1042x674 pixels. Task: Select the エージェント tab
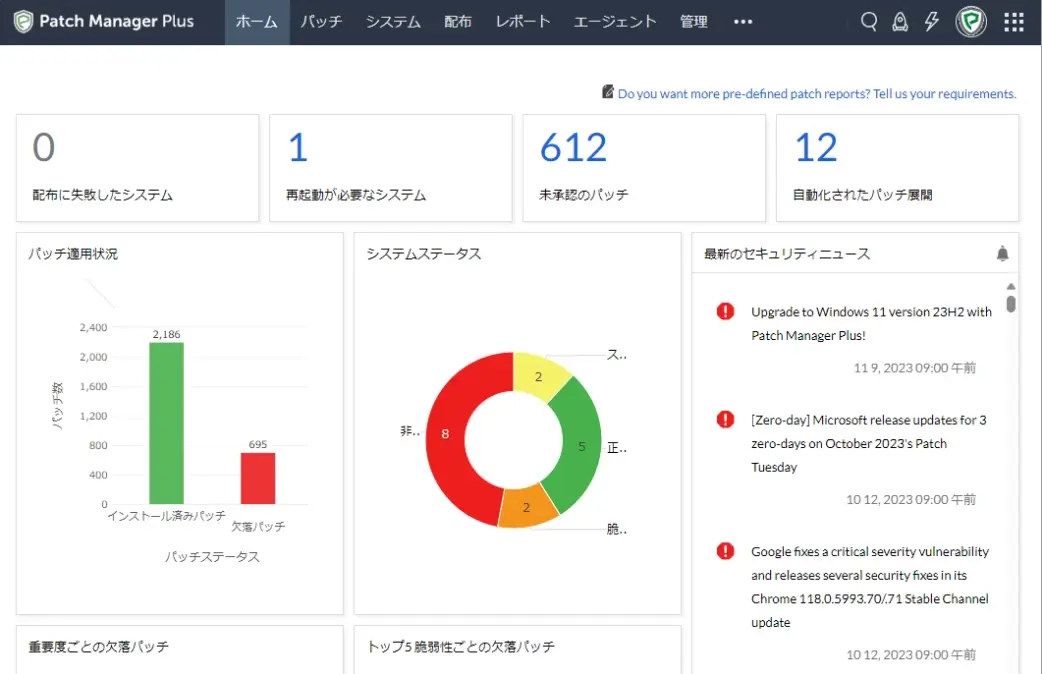click(615, 22)
